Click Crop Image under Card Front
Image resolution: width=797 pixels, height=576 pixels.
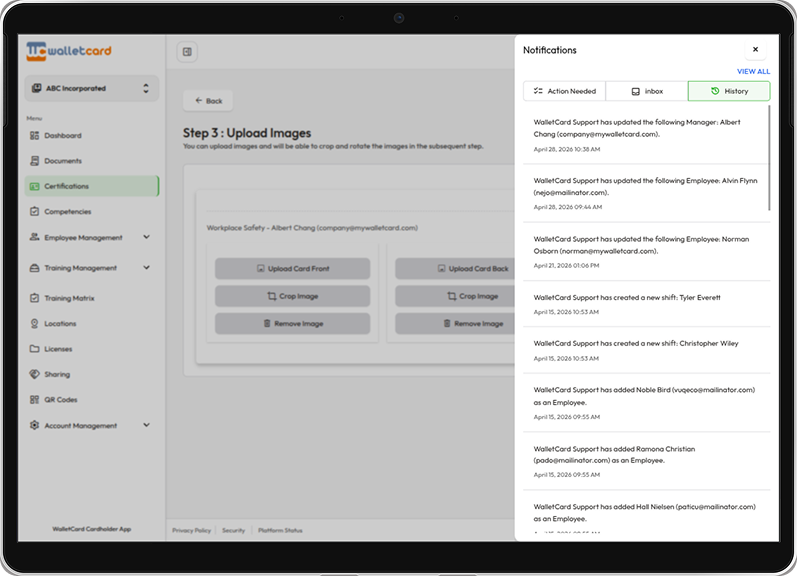tap(292, 296)
